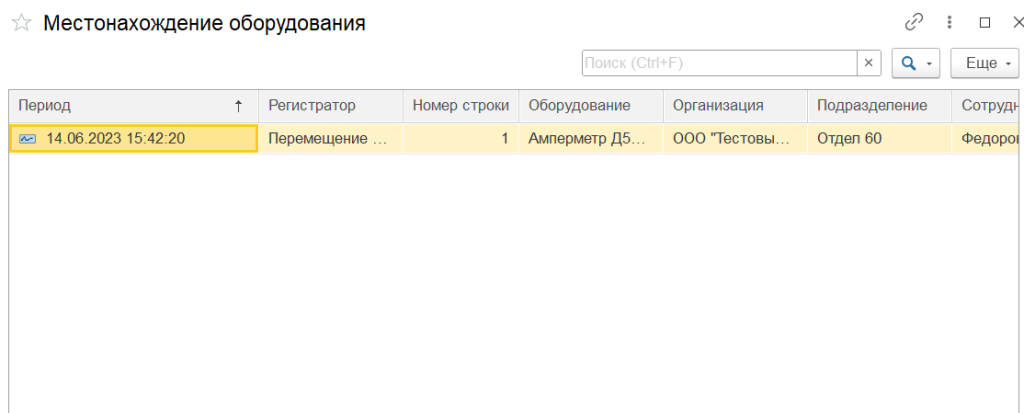Select cell 14.06.2023 15:42:20
This screenshot has width=1024, height=413.
tap(133, 139)
